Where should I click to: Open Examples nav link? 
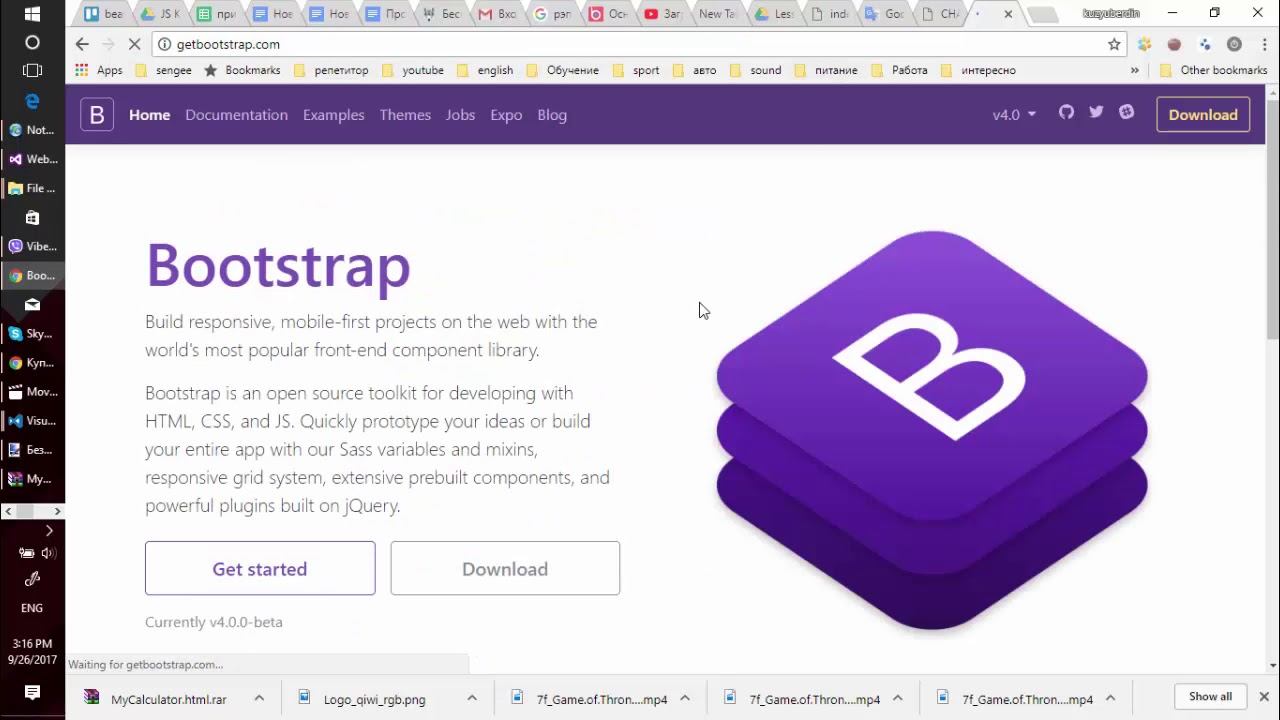coord(334,115)
